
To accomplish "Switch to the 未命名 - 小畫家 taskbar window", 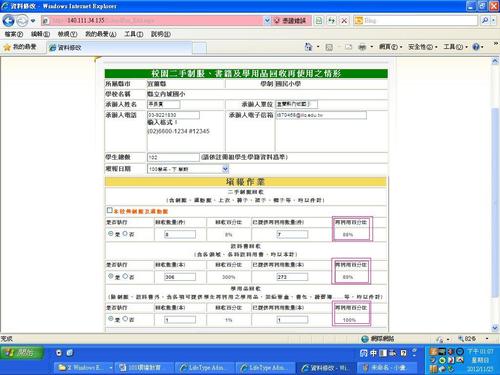I will (388, 368).
